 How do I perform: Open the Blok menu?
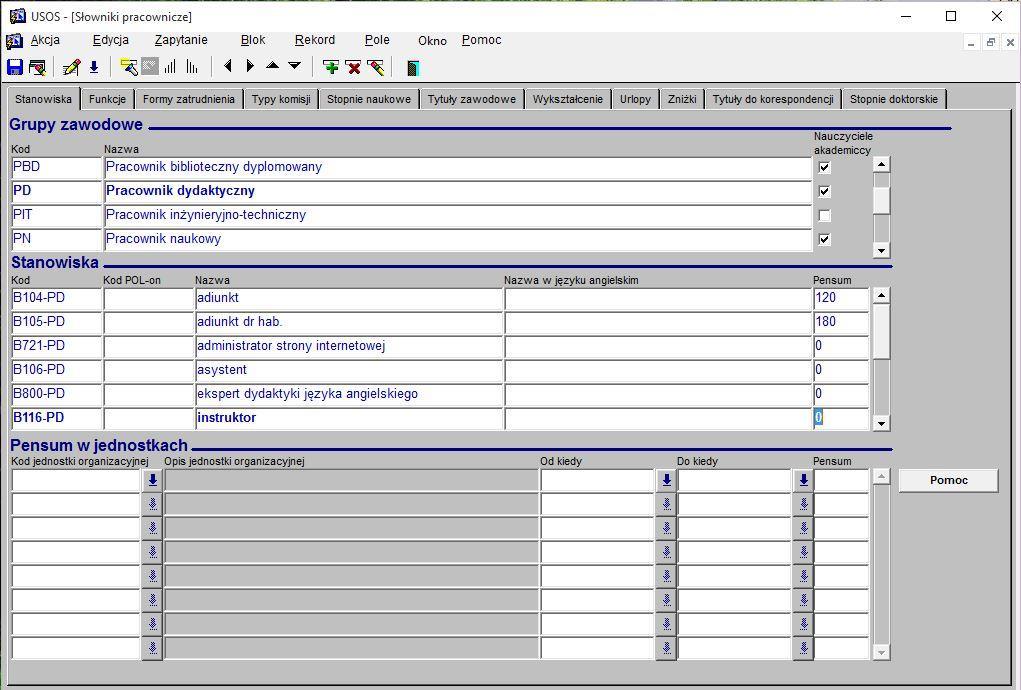click(253, 40)
